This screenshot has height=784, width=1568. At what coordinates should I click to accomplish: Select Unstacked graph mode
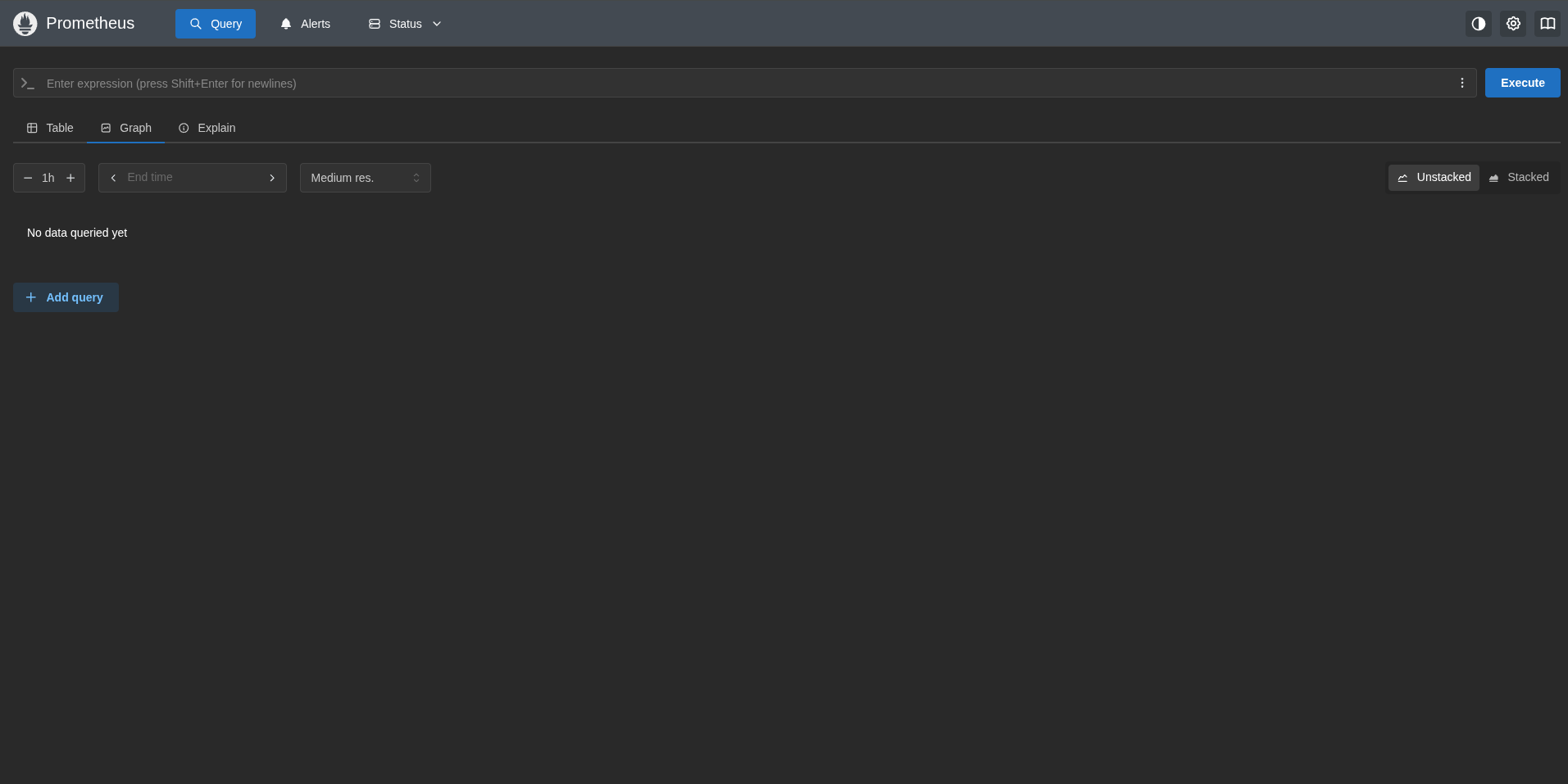pyautogui.click(x=1434, y=177)
